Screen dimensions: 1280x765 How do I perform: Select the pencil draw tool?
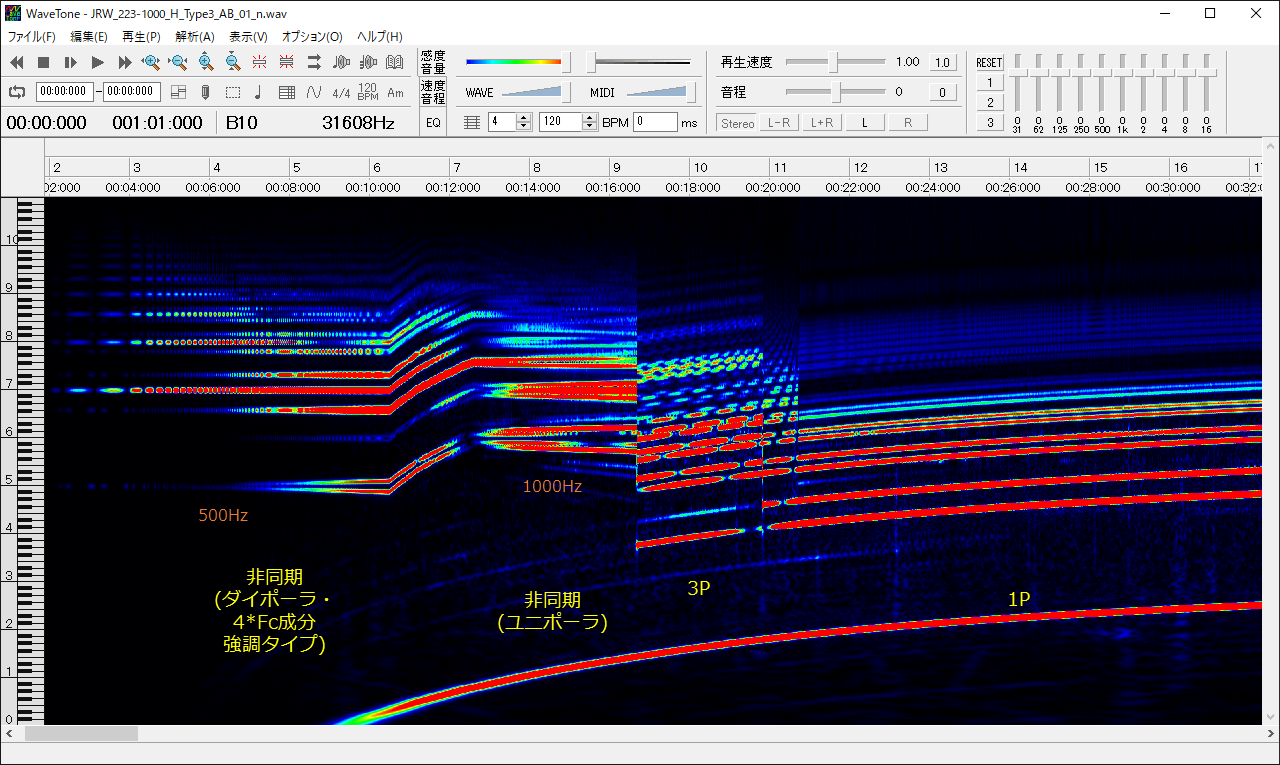click(205, 92)
